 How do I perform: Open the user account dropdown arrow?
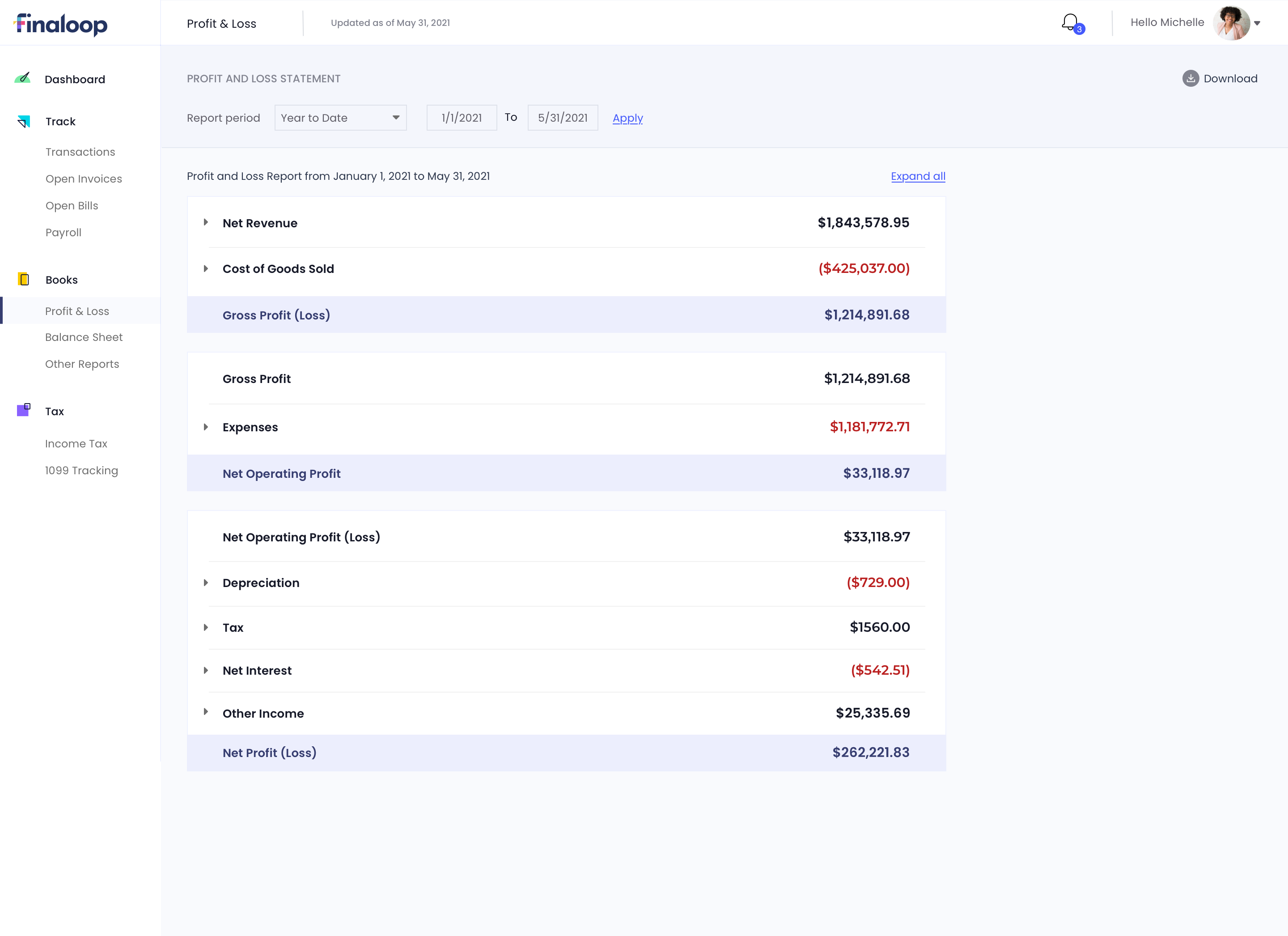tap(1257, 23)
